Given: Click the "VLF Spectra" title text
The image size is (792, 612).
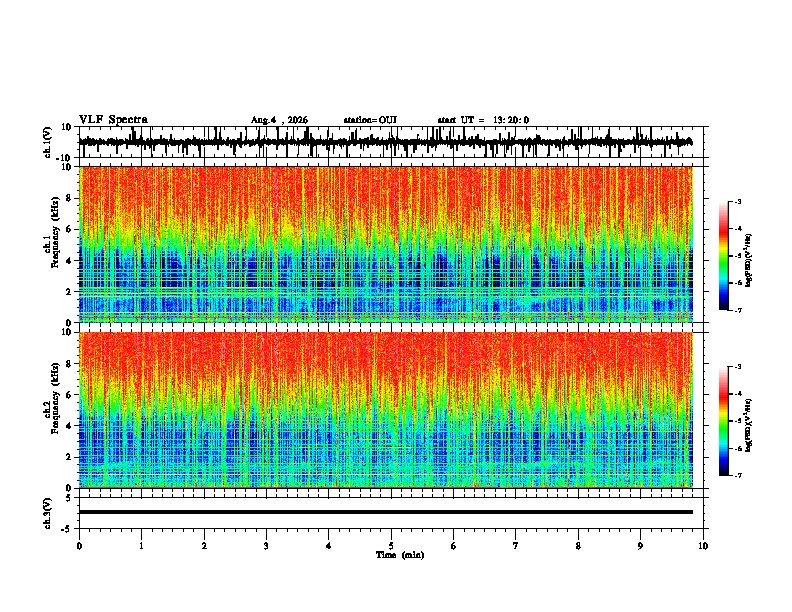Looking at the screenshot, I should pos(113,120).
